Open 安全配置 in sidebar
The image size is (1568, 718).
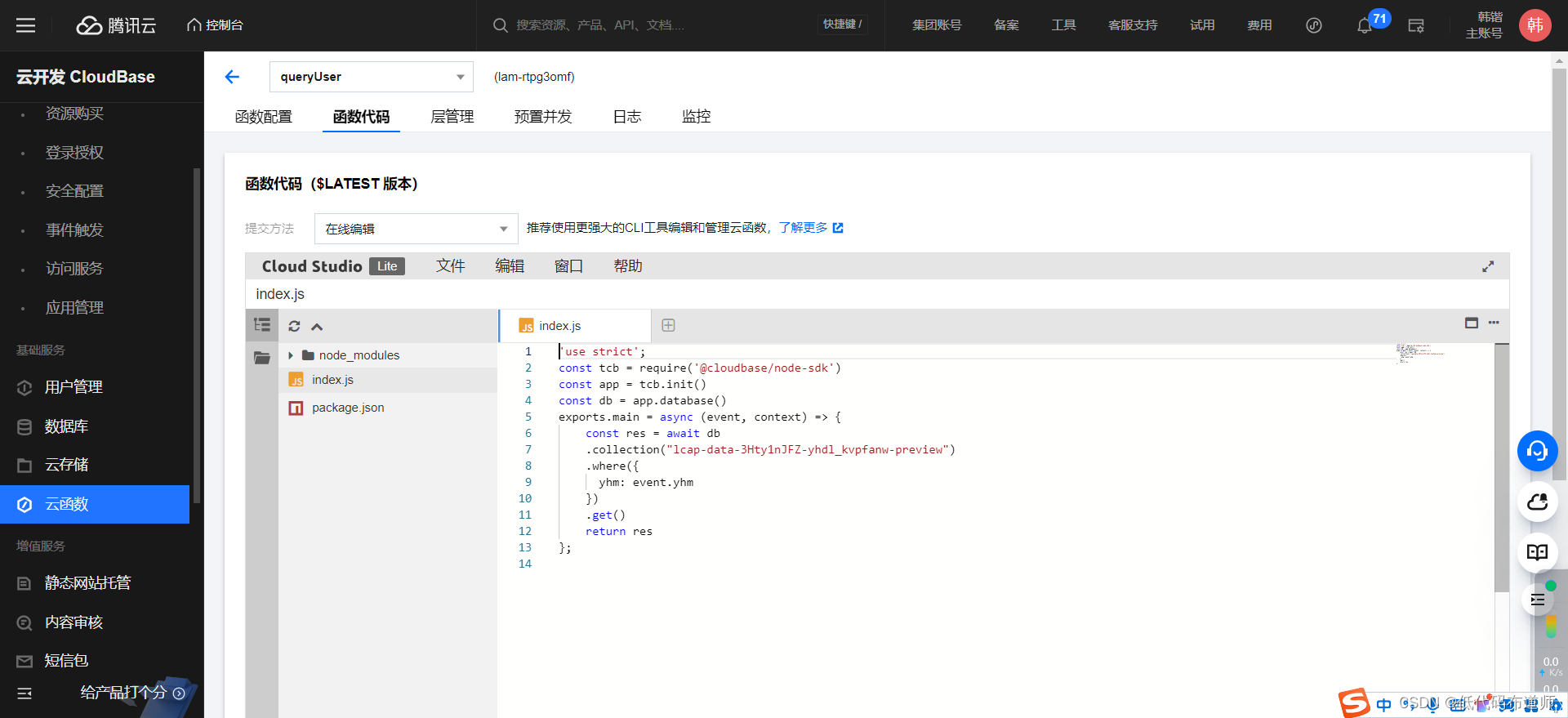[74, 191]
